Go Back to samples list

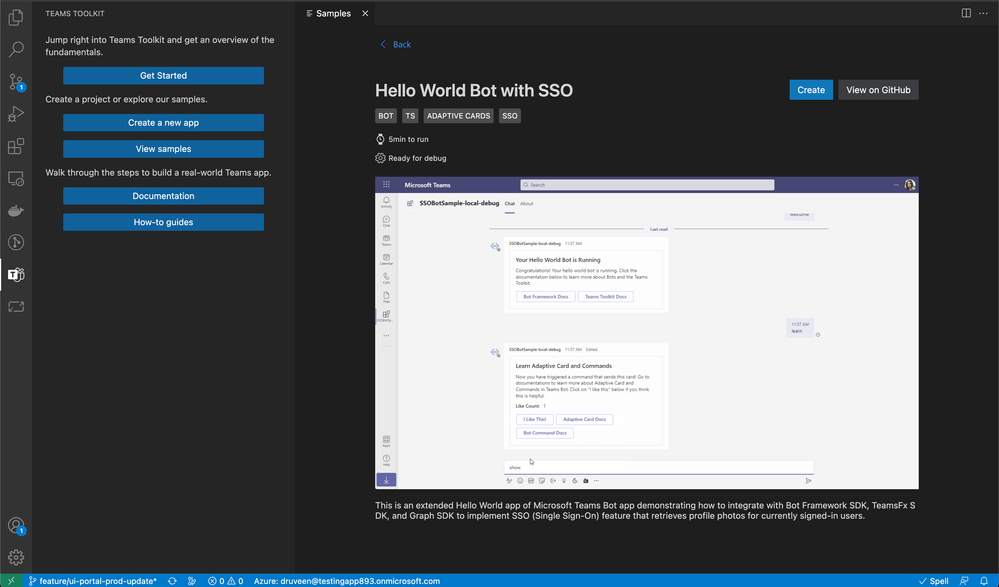pos(395,45)
